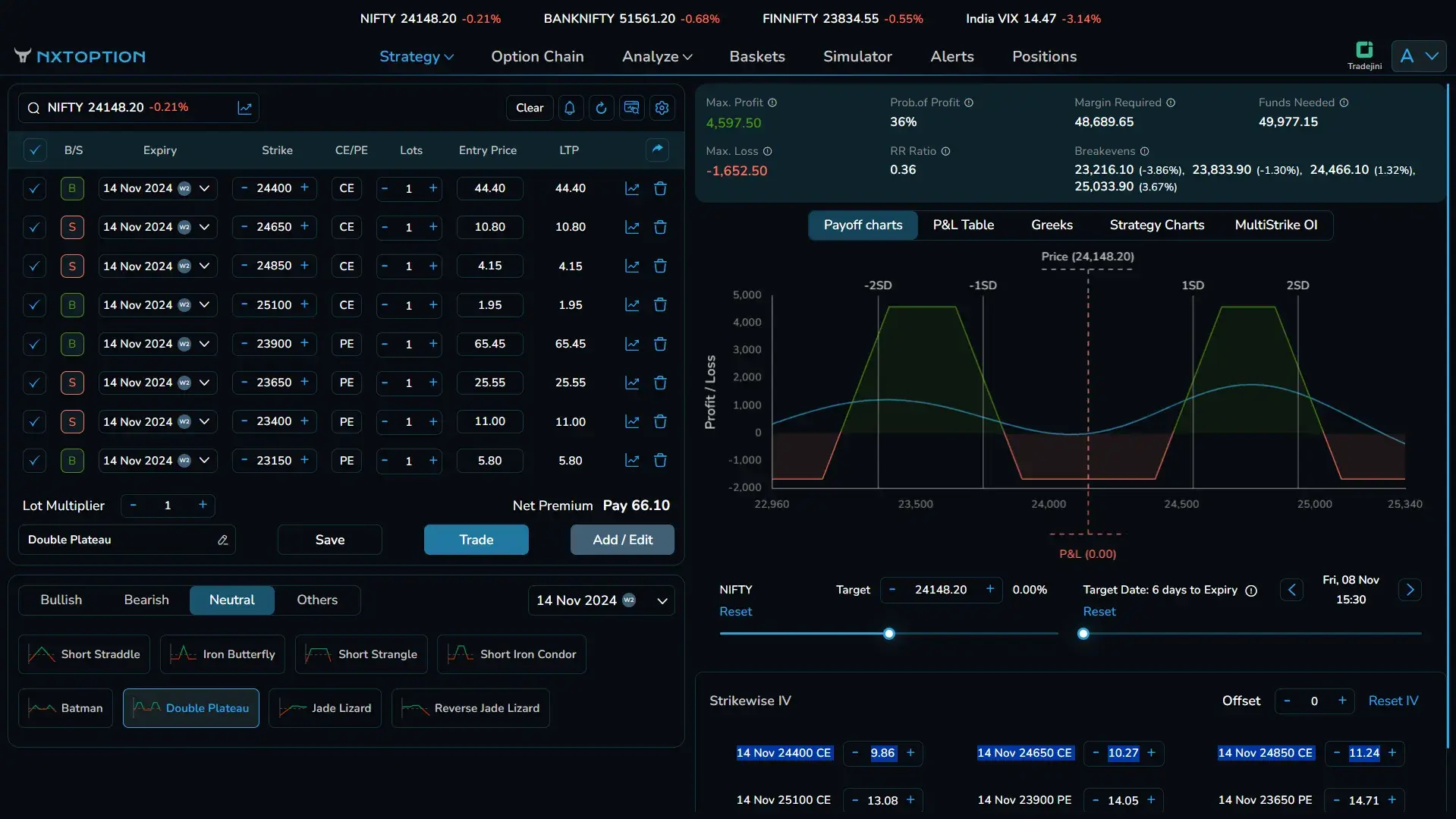This screenshot has height=819, width=1456.
Task: Open the 14 Nov 2024 strategy expiry dropdown
Action: [601, 600]
